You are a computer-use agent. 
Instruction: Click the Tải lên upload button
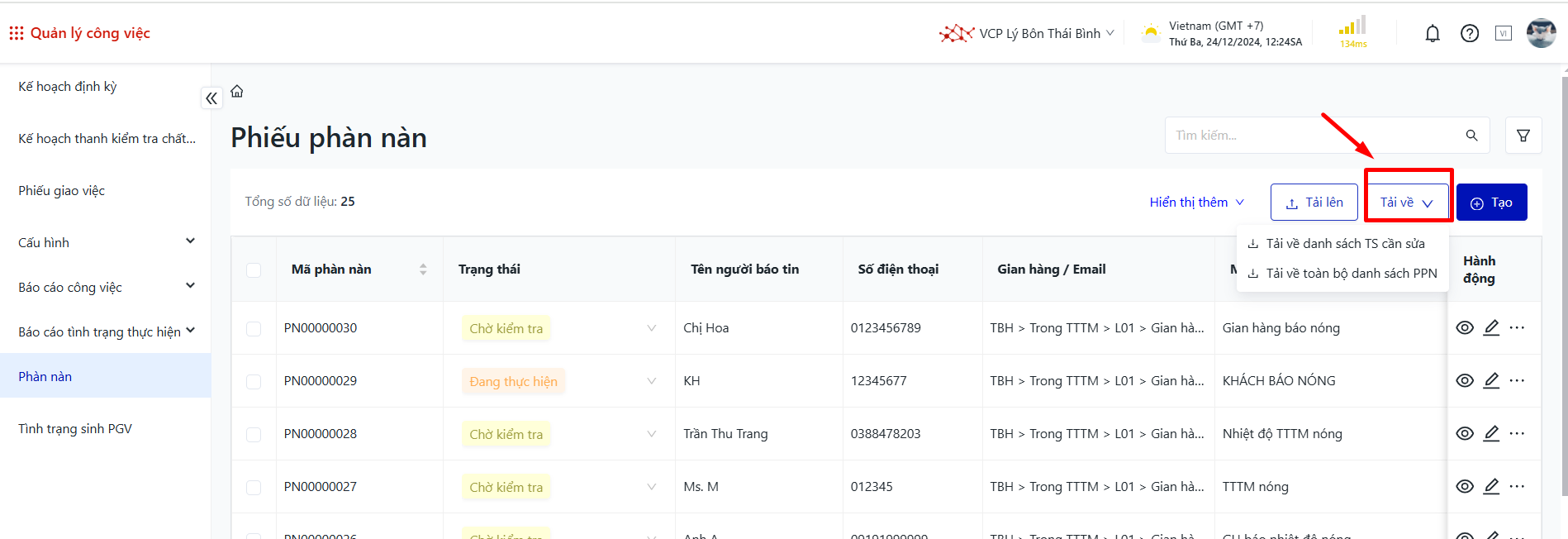coord(1314,203)
